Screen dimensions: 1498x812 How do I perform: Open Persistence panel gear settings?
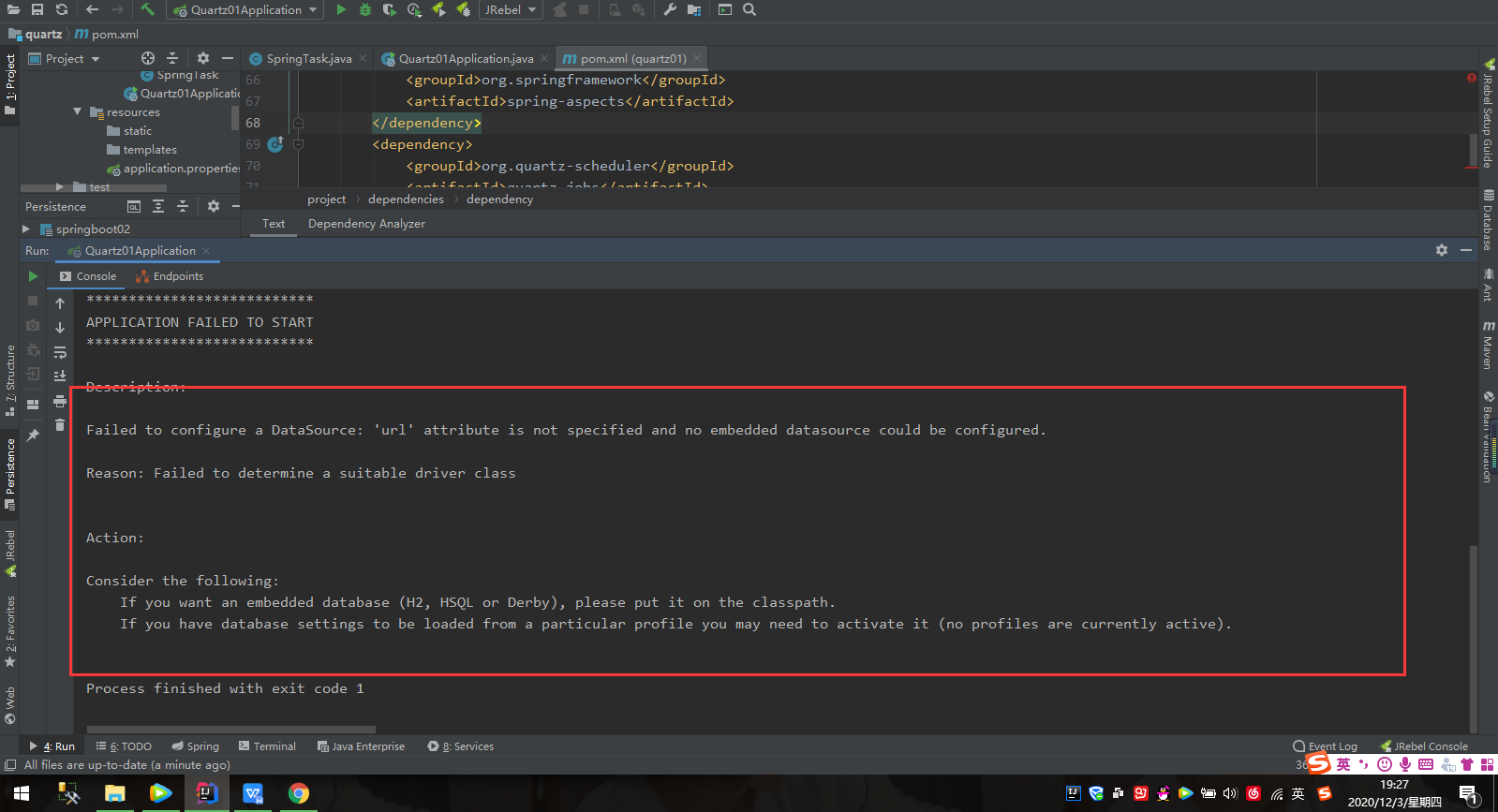[x=214, y=206]
